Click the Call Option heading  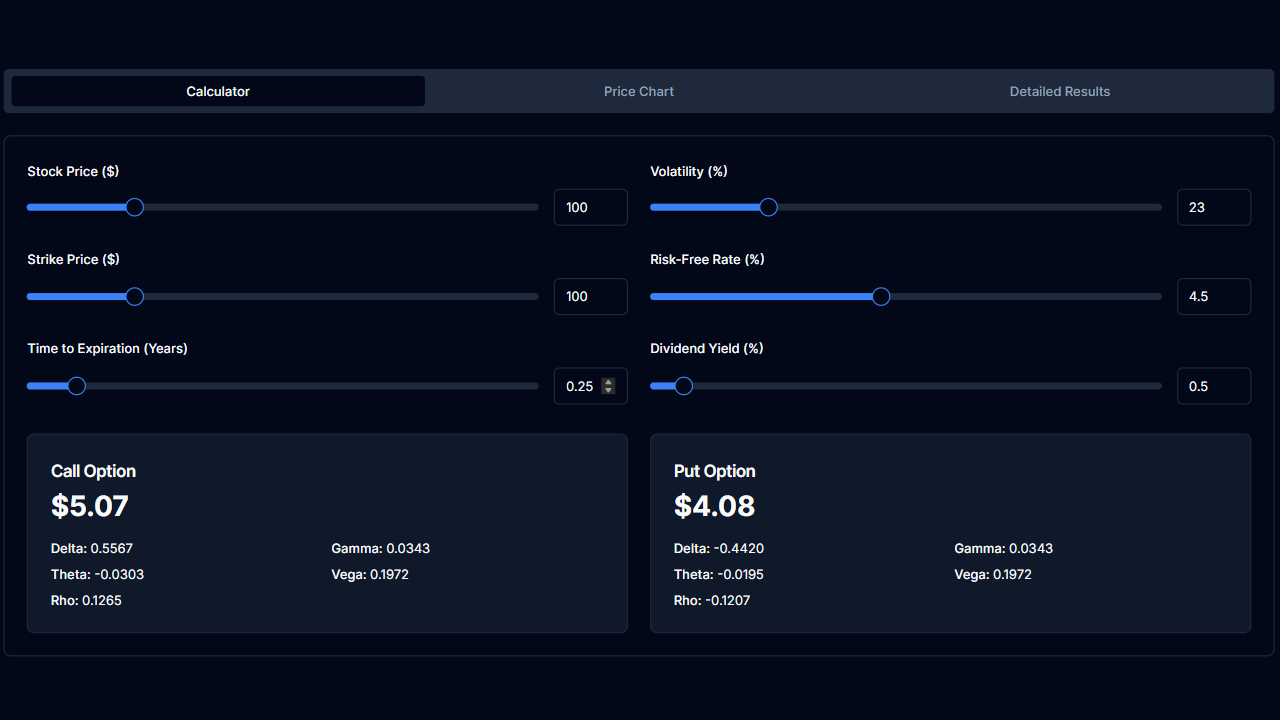coord(93,471)
